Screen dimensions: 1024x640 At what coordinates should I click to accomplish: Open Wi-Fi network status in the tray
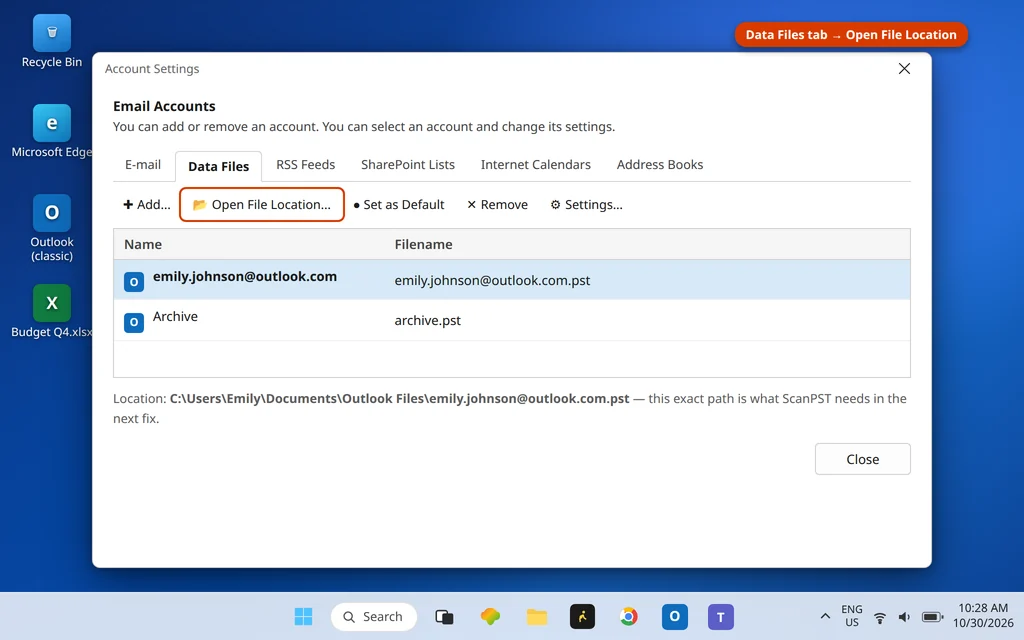click(x=880, y=617)
